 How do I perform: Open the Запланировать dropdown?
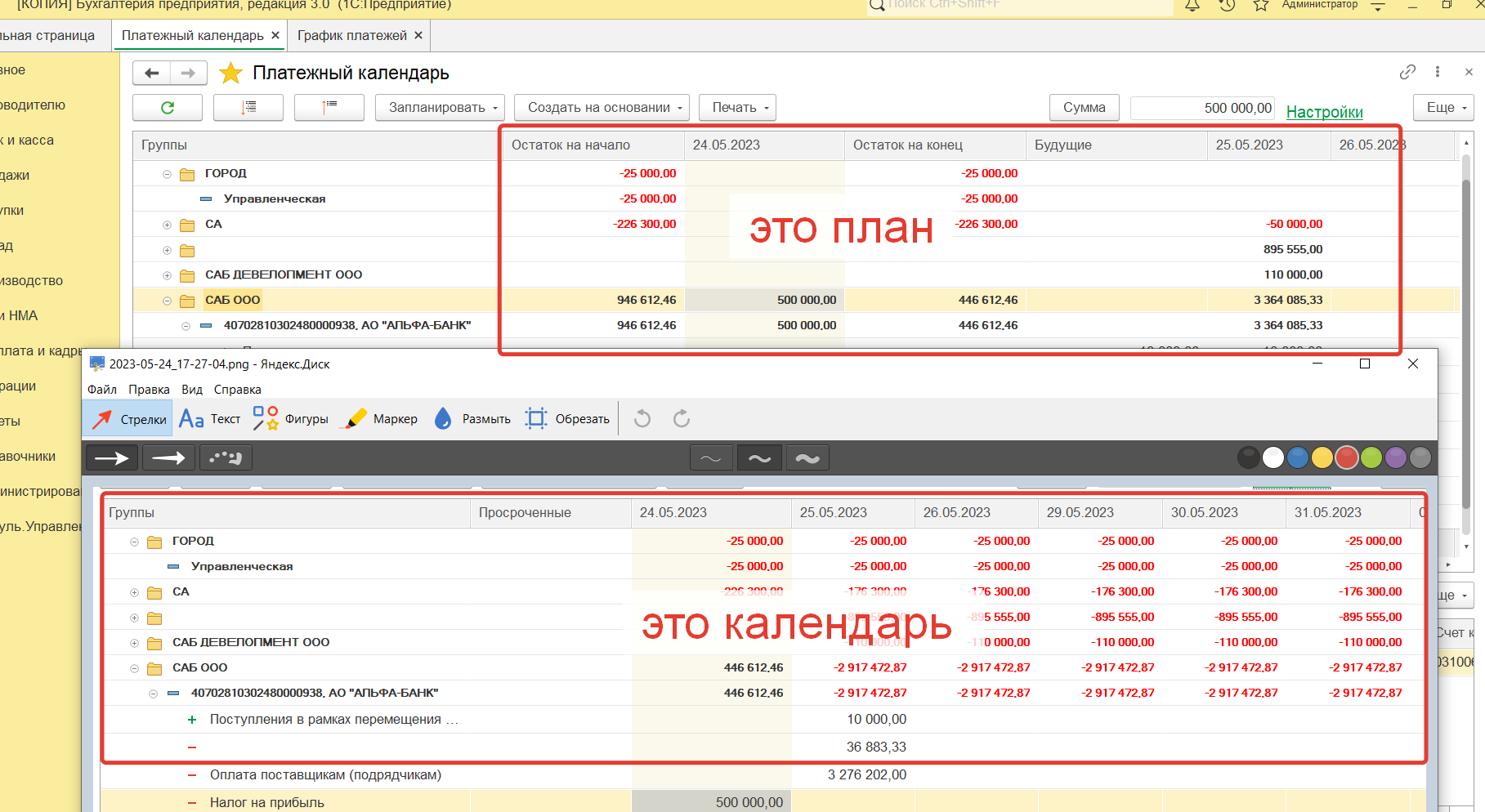pos(440,107)
